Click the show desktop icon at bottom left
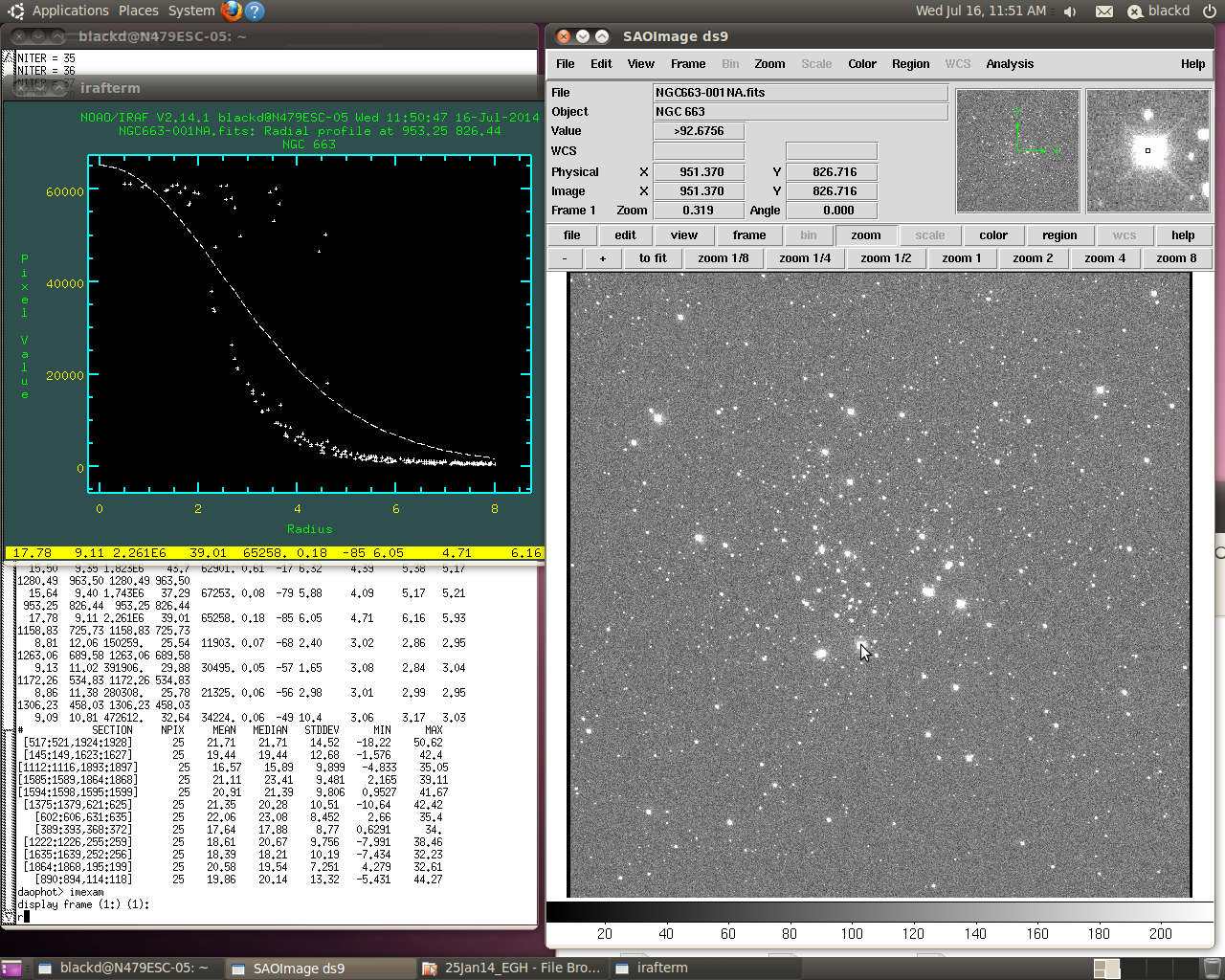 click(13, 968)
